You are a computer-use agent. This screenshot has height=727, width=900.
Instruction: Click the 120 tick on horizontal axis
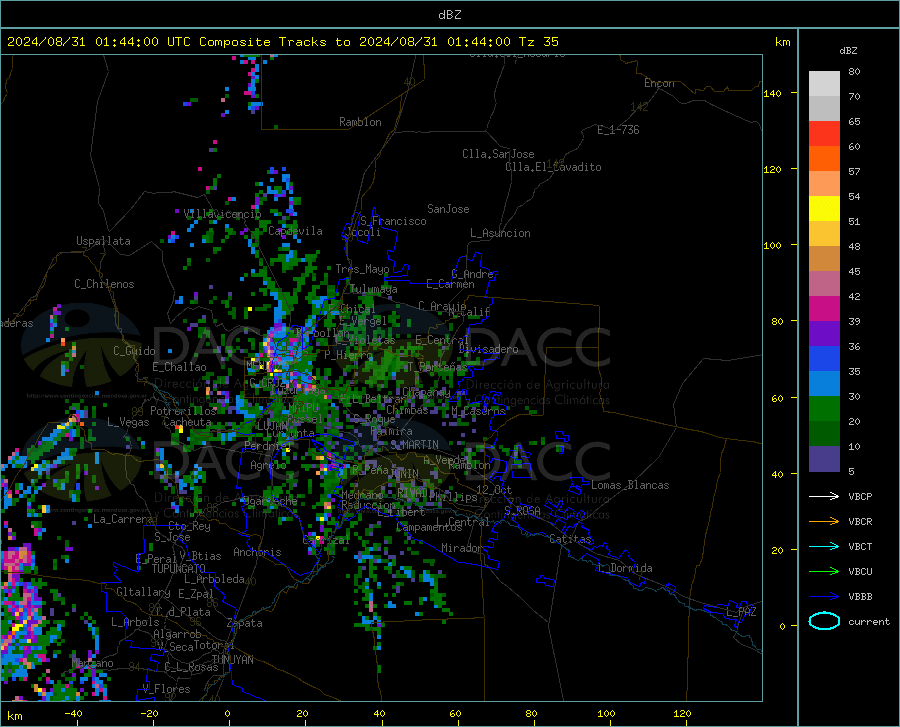point(682,713)
